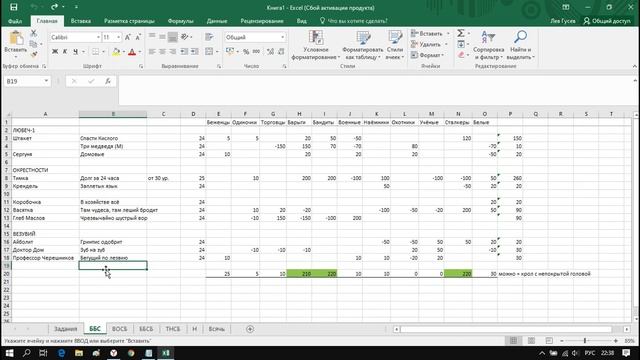This screenshot has height=360, width=640.
Task: Align text to the left
Action: 152,51
